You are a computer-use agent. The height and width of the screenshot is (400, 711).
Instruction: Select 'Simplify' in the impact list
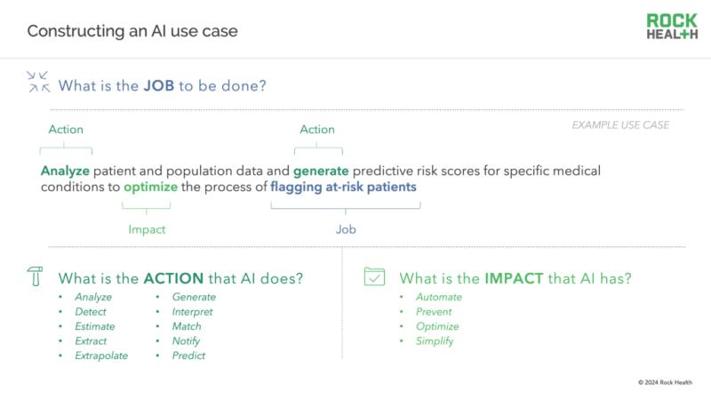coord(434,341)
